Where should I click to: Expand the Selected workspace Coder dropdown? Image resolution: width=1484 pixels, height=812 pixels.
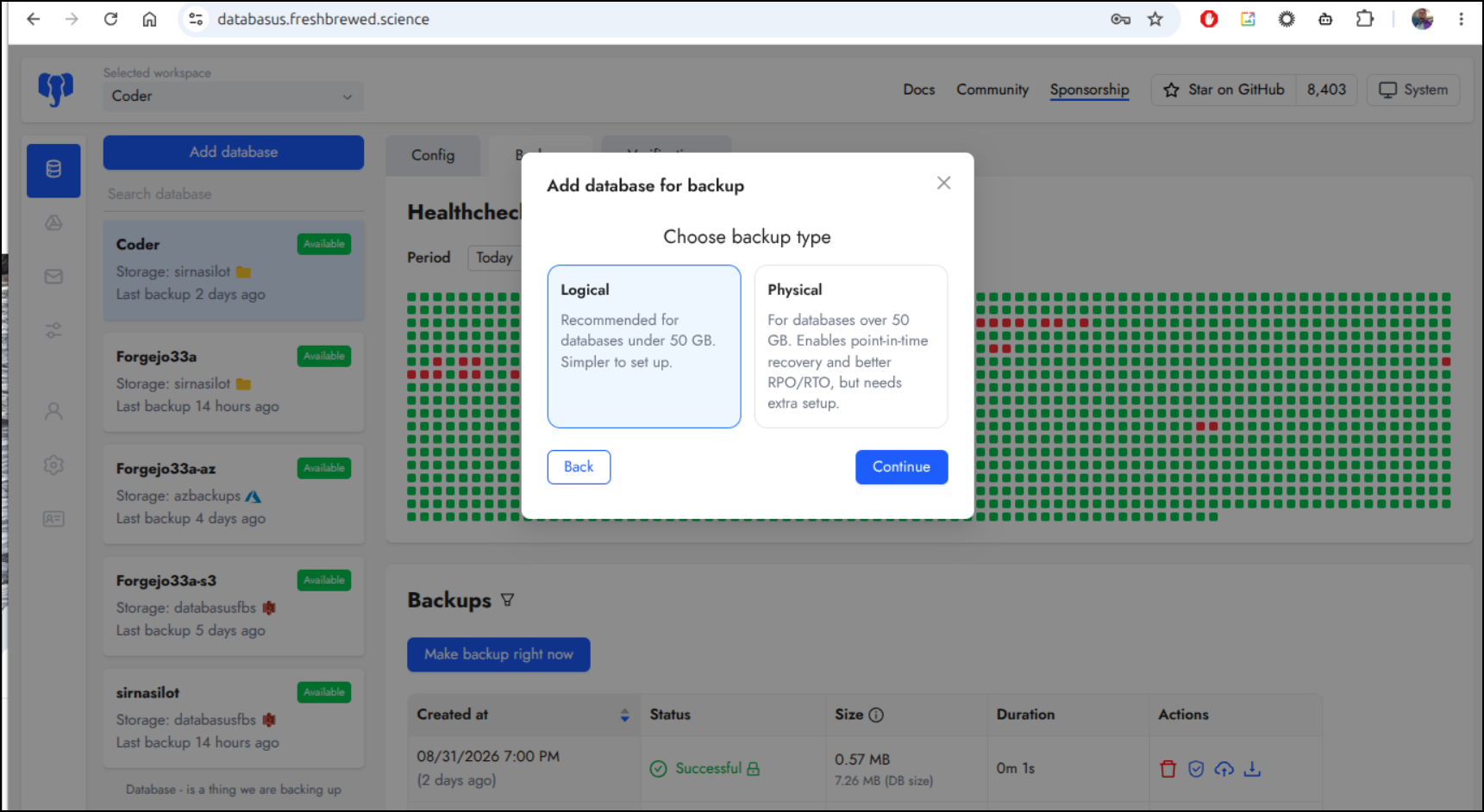[x=233, y=97]
